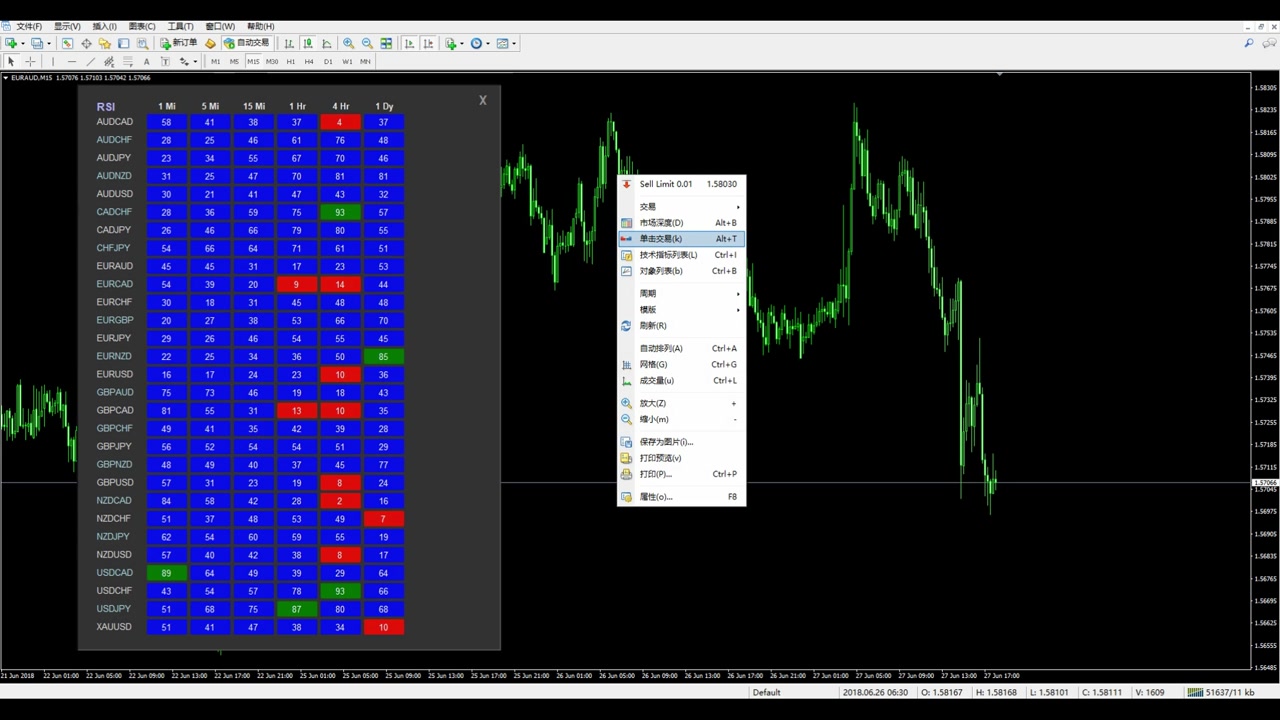The image size is (1280, 720).
Task: Expand the Indicators list dropdown arrow
Action: coord(462,43)
